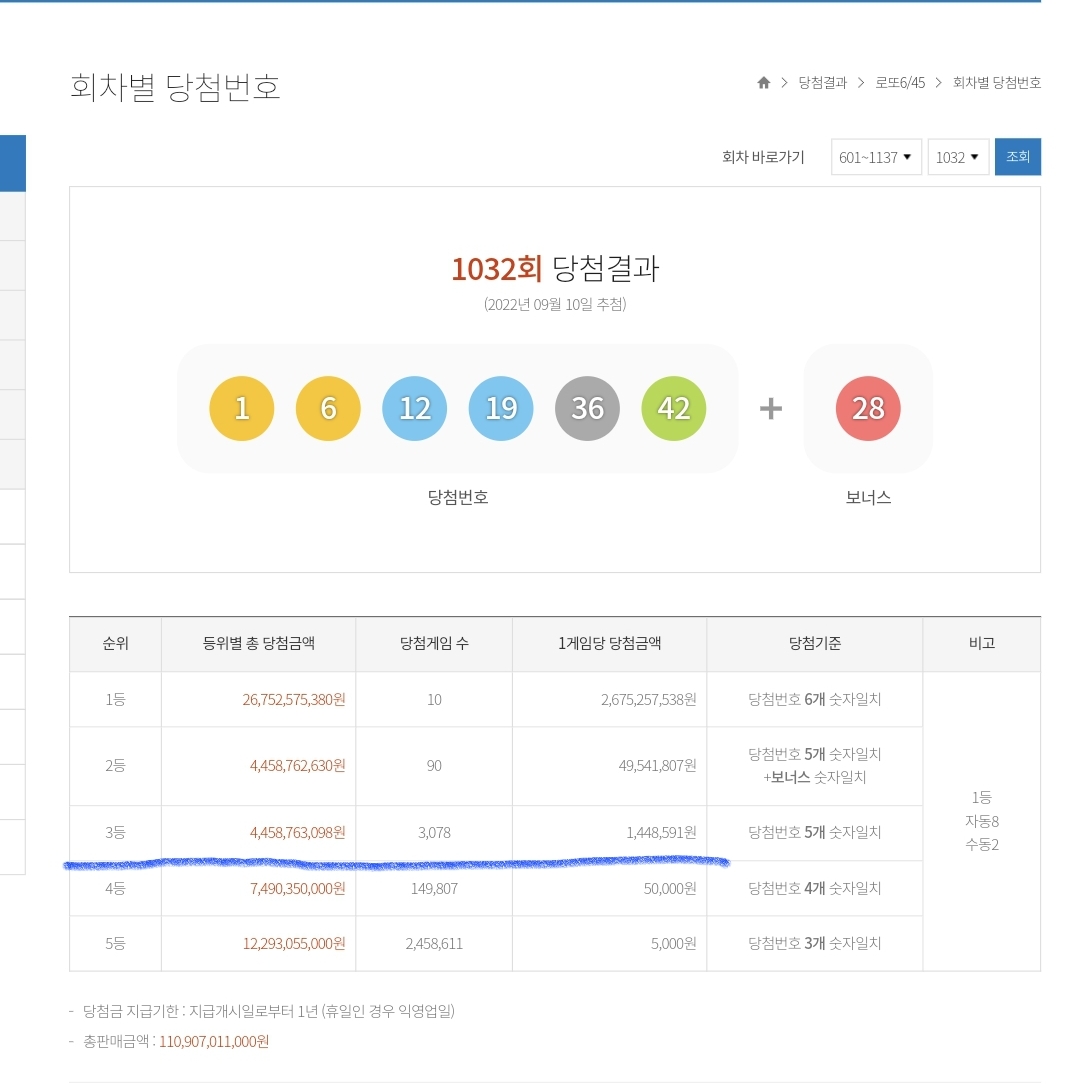Select the highlighted blue sidebar tab
1080x1088 pixels.
(x=12, y=163)
